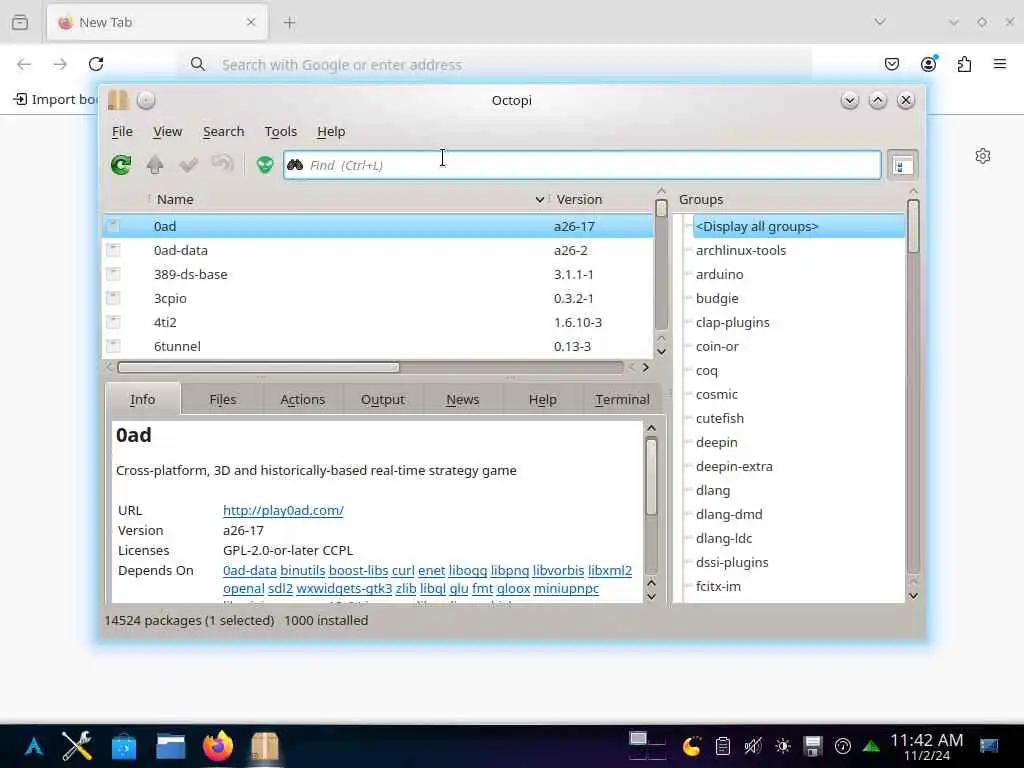Open the http://play0ad.com/ URL link
Screen dimensions: 1024x768
[x=283, y=510]
